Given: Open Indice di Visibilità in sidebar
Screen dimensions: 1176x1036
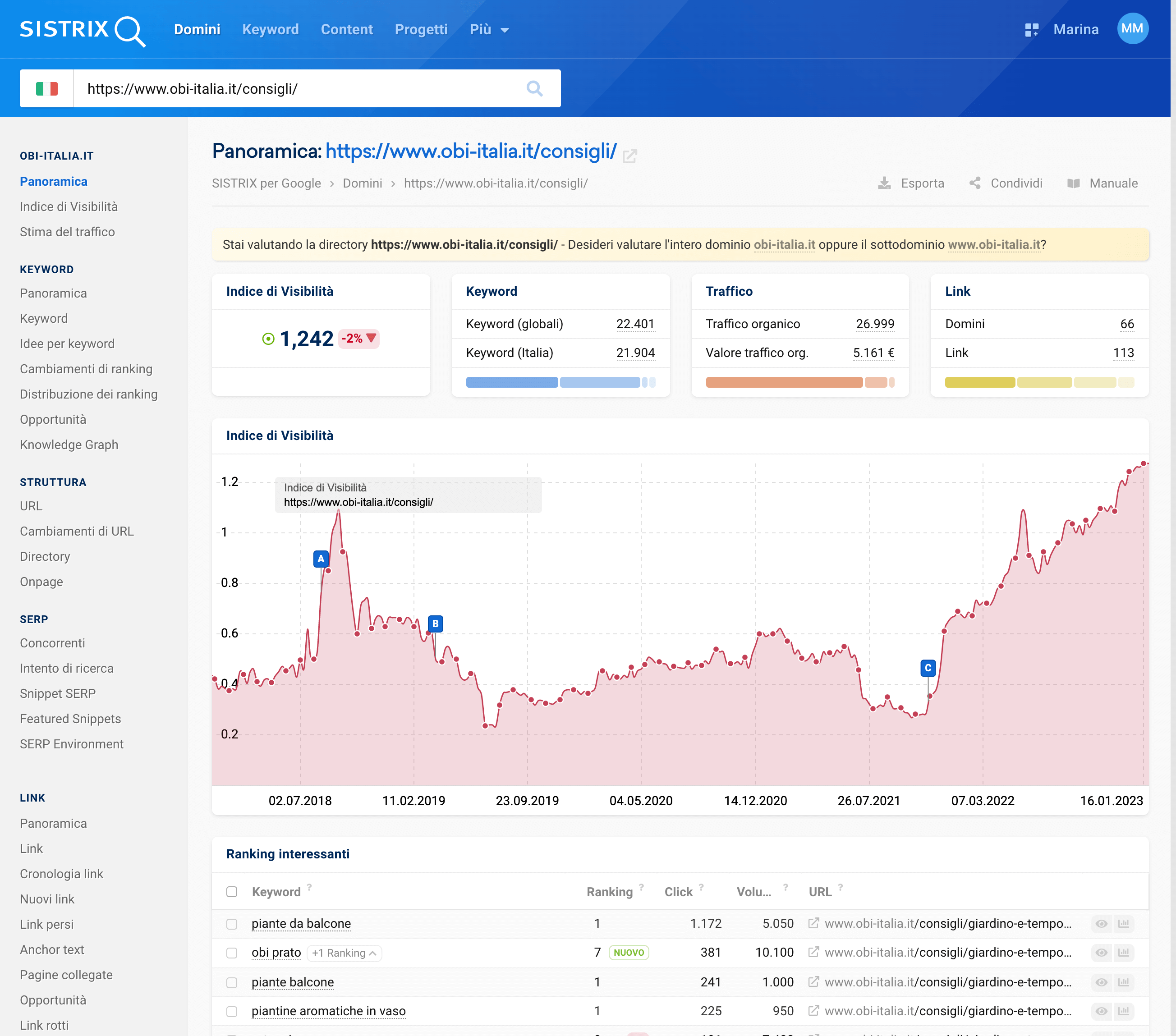Looking at the screenshot, I should 69,206.
